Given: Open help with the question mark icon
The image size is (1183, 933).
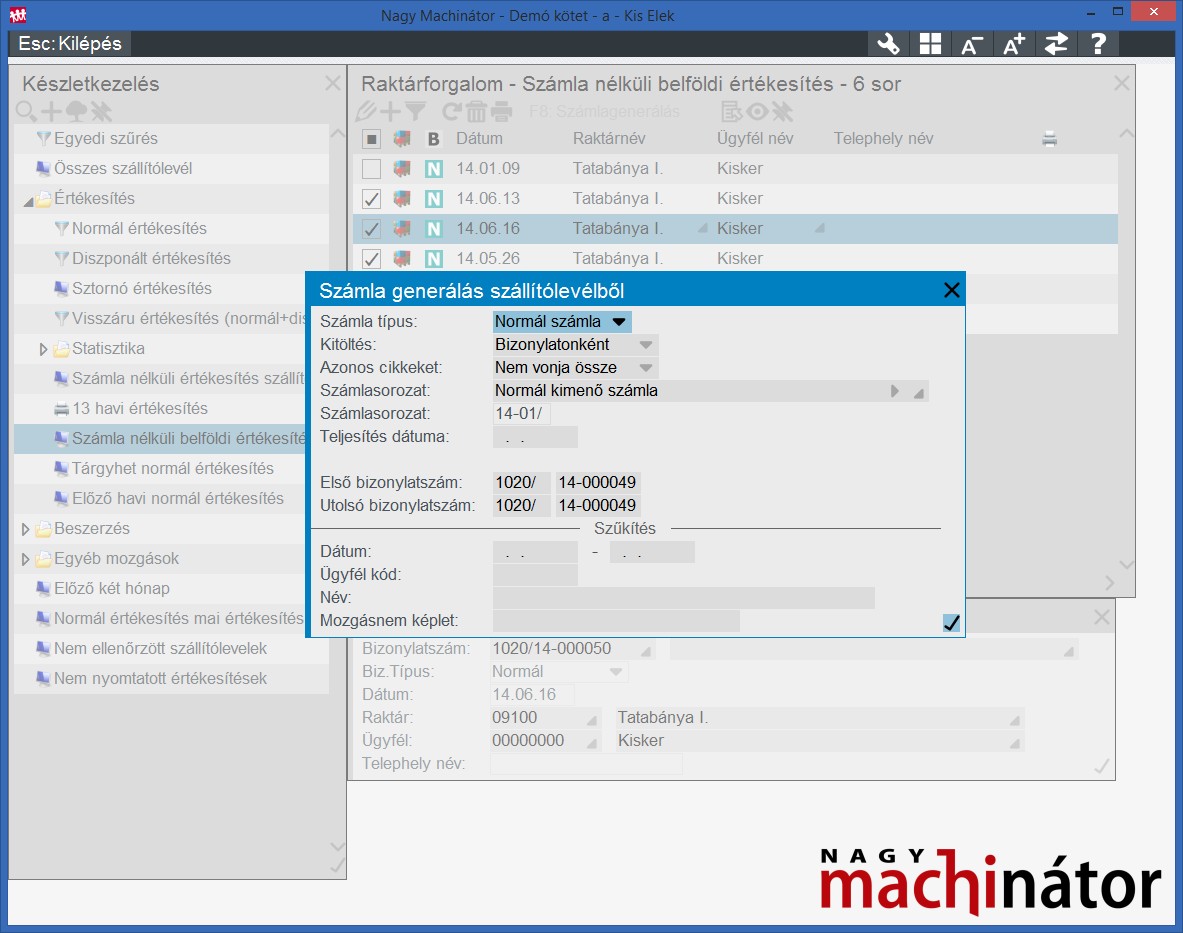Looking at the screenshot, I should click(1098, 44).
